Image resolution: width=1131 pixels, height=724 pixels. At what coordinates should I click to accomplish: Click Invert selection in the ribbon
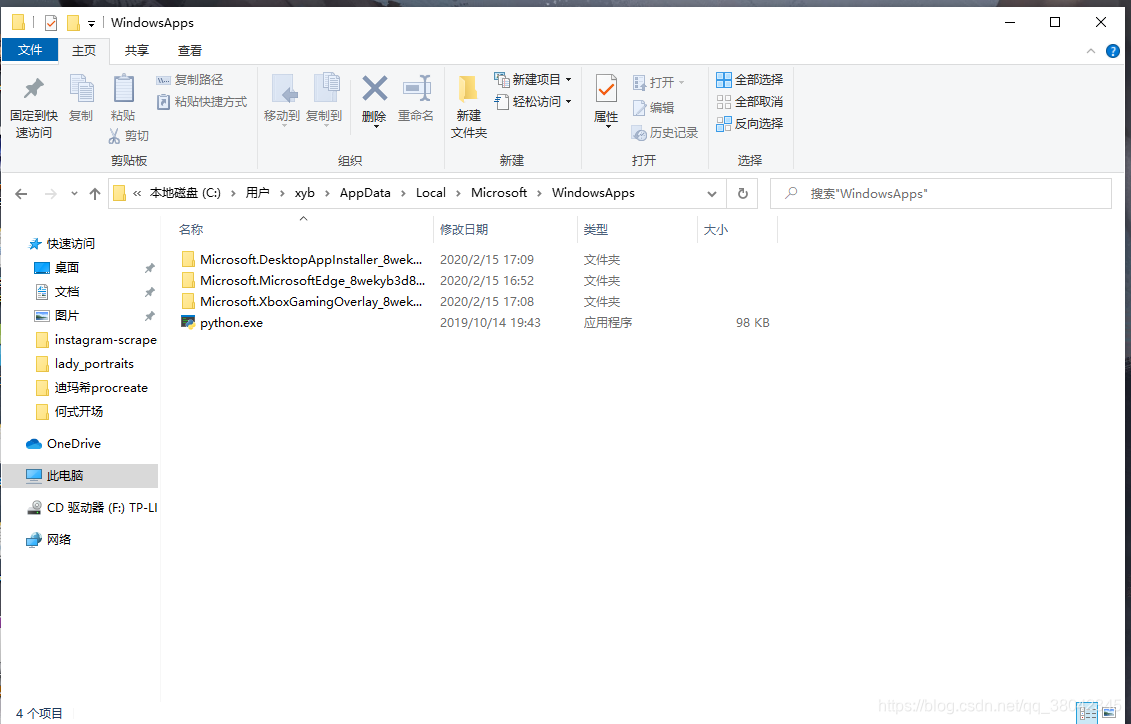tap(749, 123)
